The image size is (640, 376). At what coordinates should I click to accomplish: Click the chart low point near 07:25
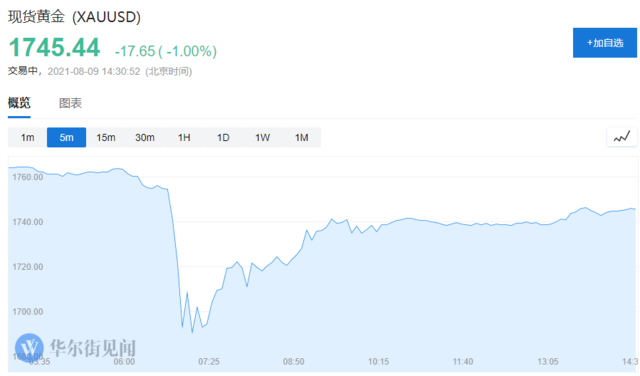tap(192, 332)
